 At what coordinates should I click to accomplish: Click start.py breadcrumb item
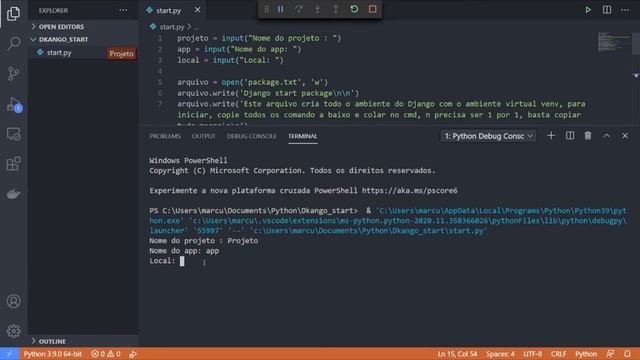tap(172, 27)
